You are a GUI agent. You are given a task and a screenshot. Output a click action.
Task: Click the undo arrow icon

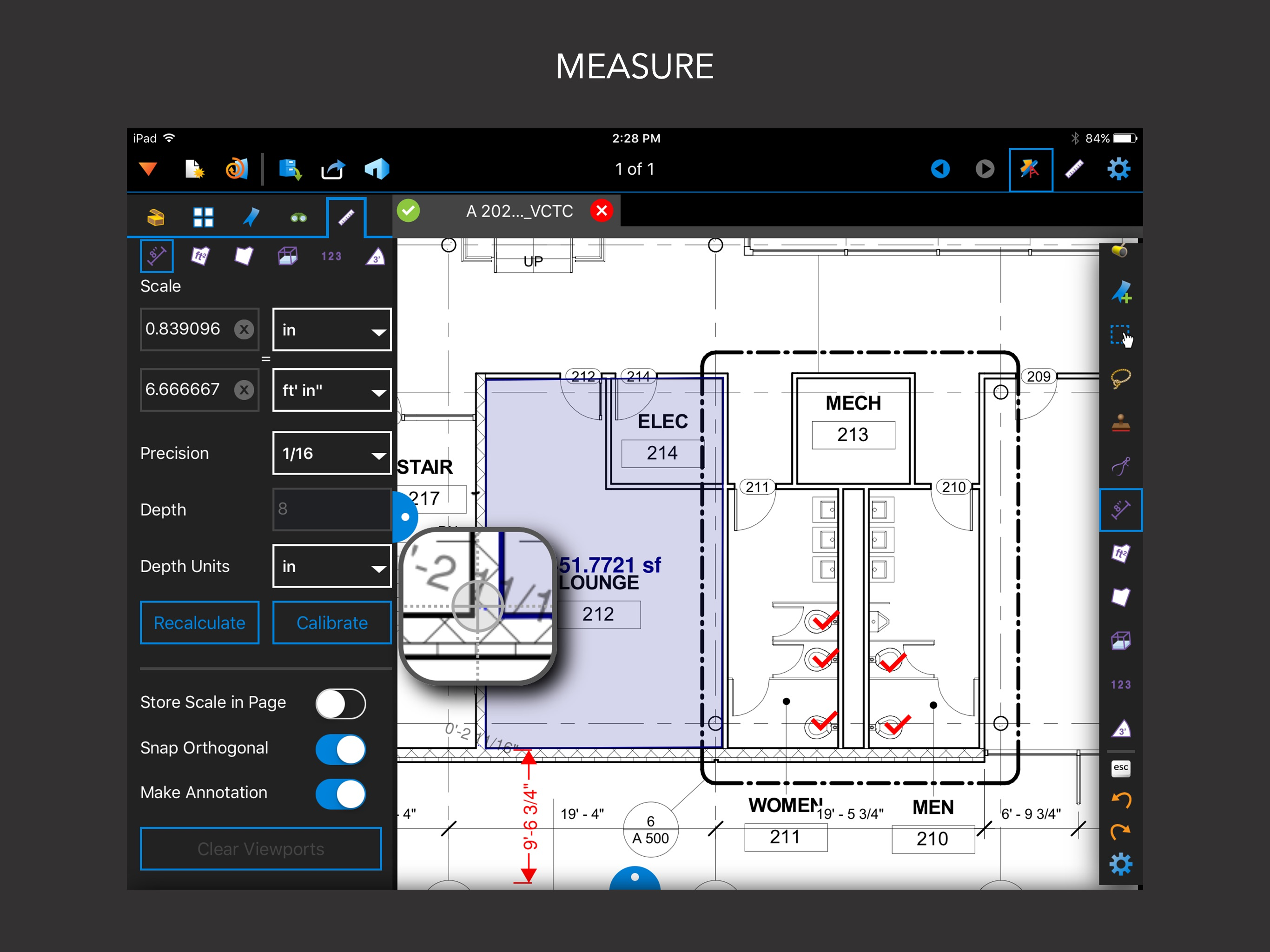click(1120, 799)
